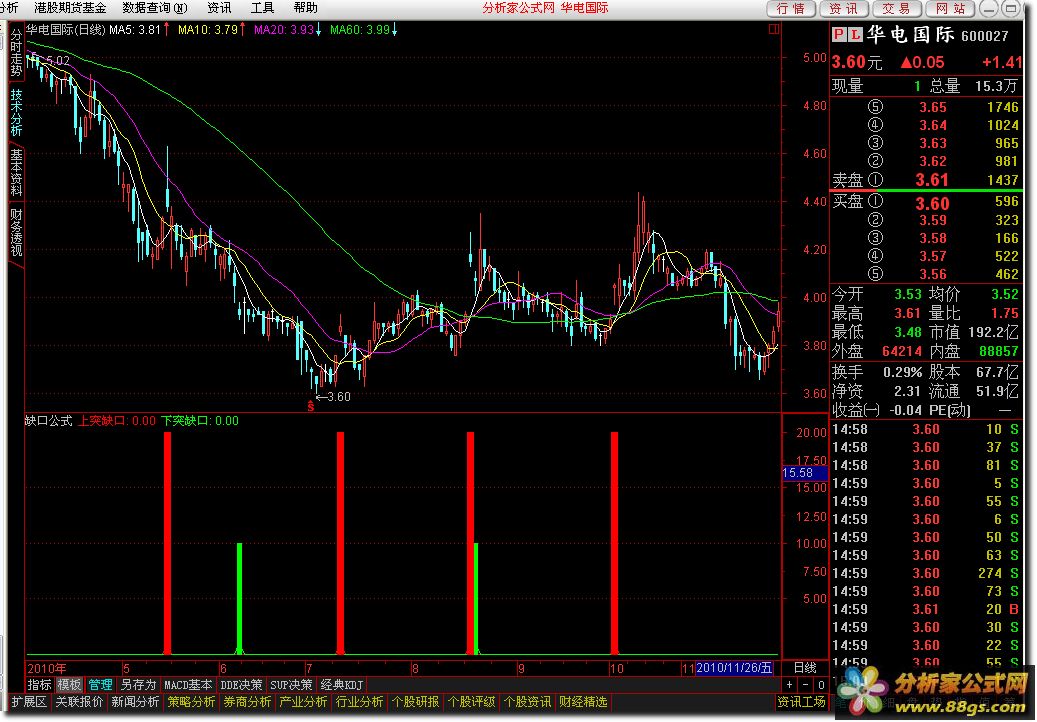The image size is (1037, 722).
Task: Click the 交易 button at top right
Action: [x=896, y=9]
